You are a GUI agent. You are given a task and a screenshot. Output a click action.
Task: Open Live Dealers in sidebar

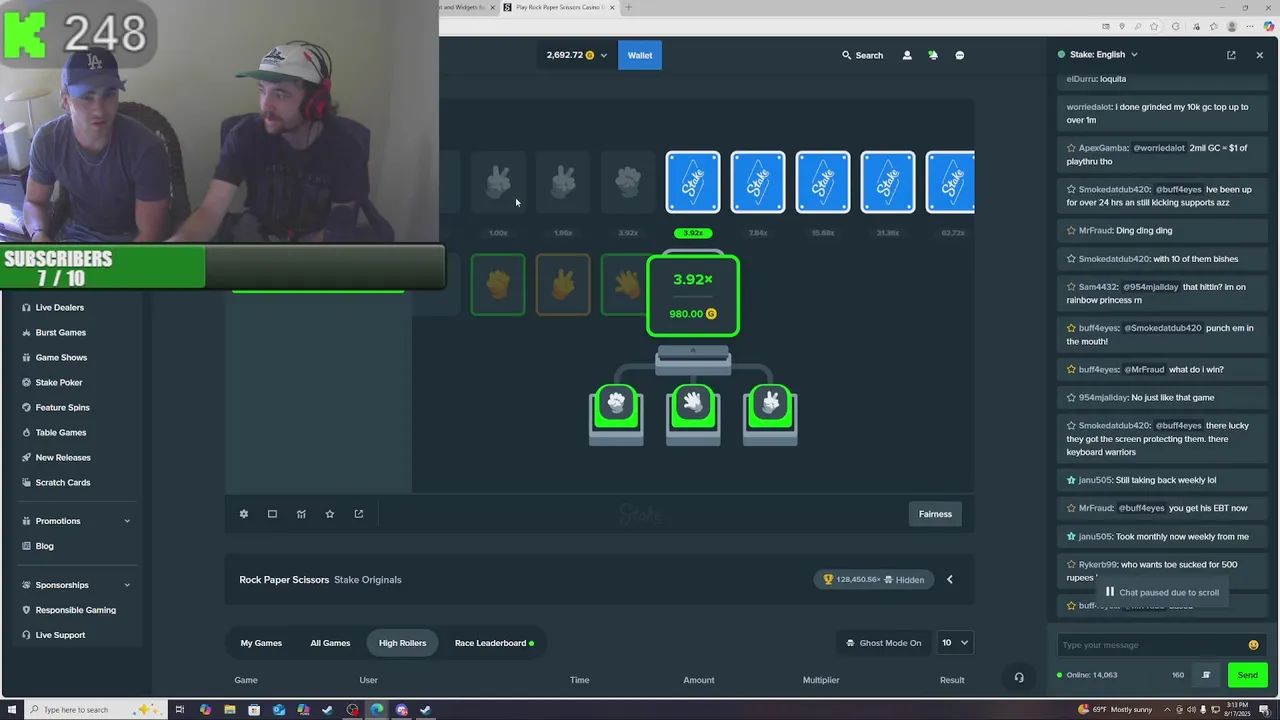[59, 307]
